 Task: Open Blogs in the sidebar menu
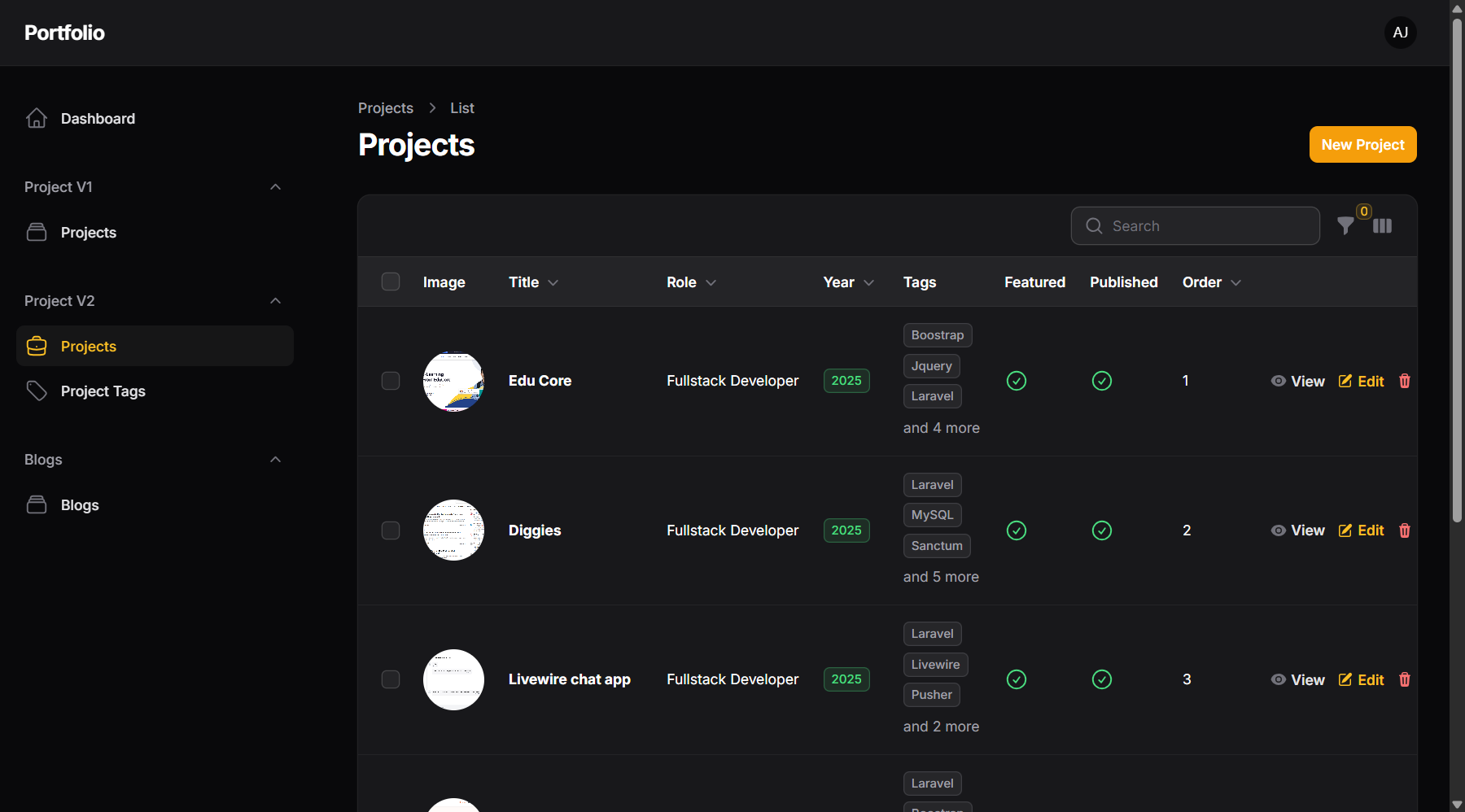click(x=80, y=505)
